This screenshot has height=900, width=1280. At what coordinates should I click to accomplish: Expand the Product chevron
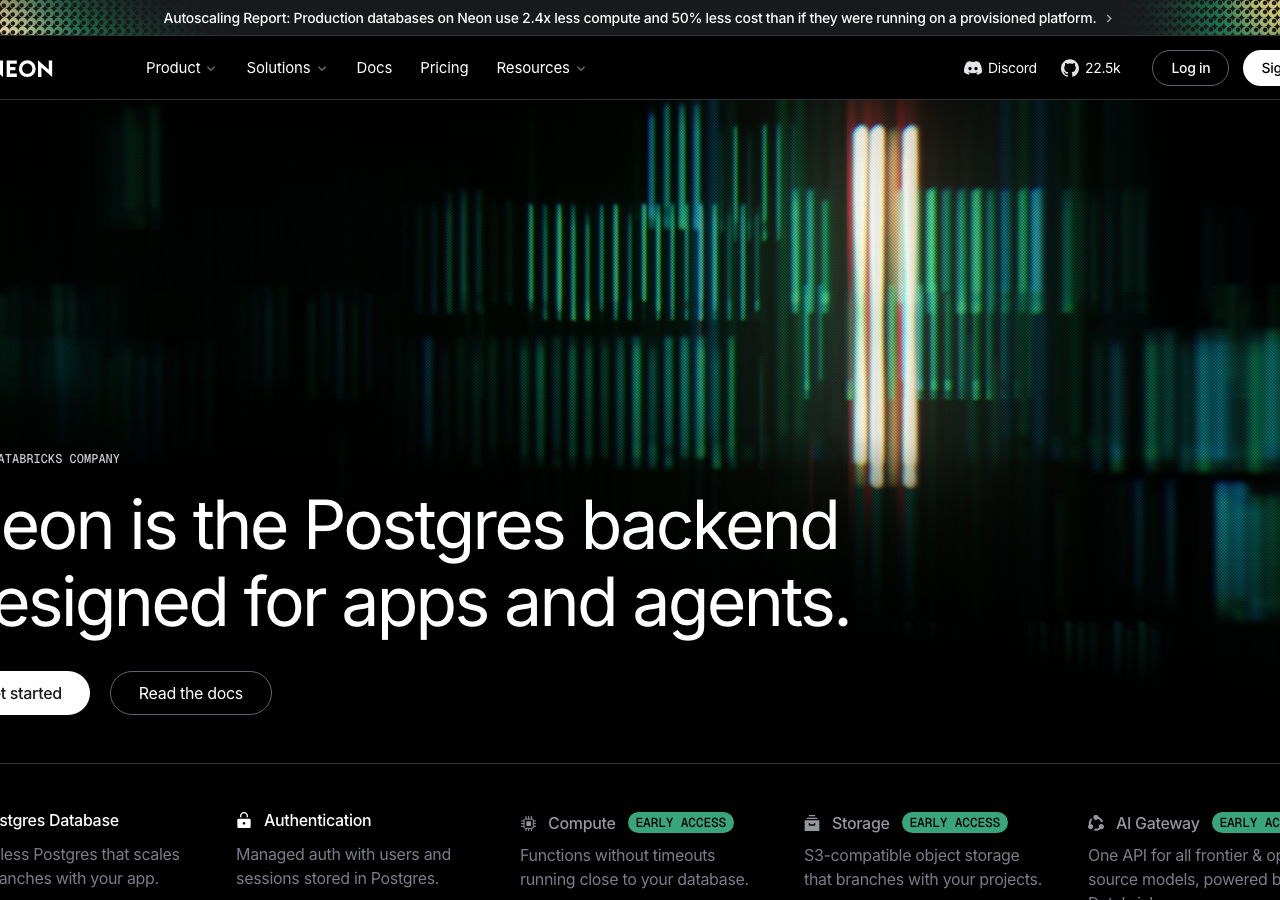click(211, 69)
